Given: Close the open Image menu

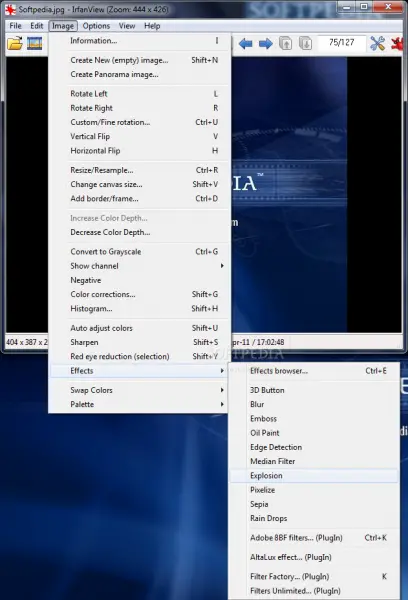Looking at the screenshot, I should [63, 26].
